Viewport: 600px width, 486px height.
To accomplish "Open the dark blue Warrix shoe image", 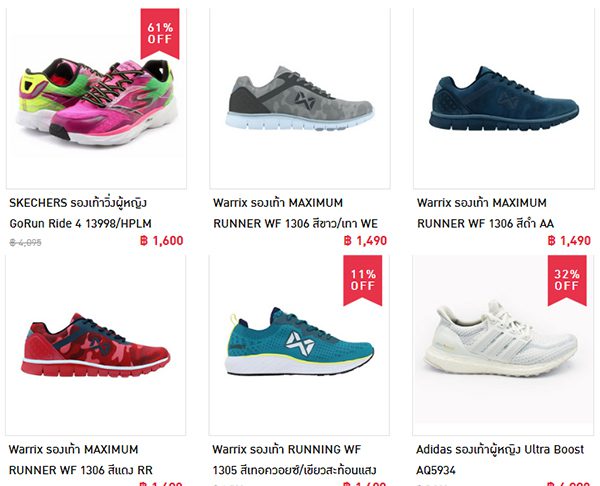I will pyautogui.click(x=504, y=99).
